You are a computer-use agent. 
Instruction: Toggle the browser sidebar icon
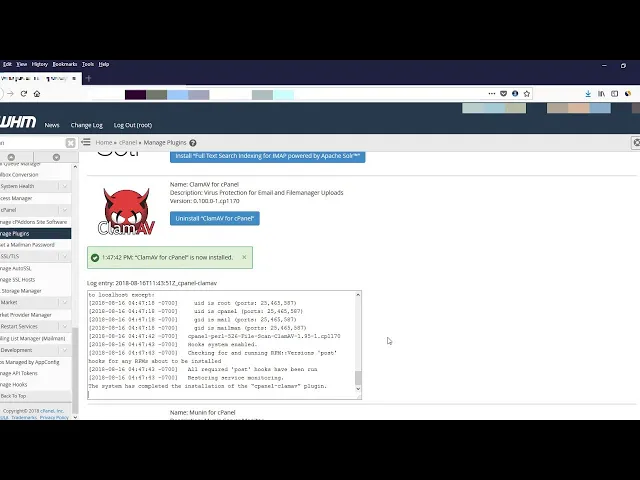tap(615, 93)
